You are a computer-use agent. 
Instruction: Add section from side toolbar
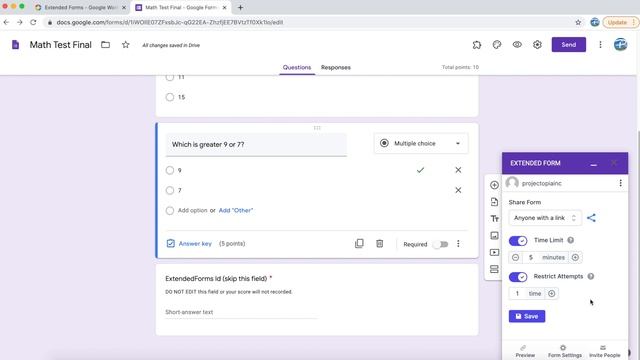coord(494,269)
